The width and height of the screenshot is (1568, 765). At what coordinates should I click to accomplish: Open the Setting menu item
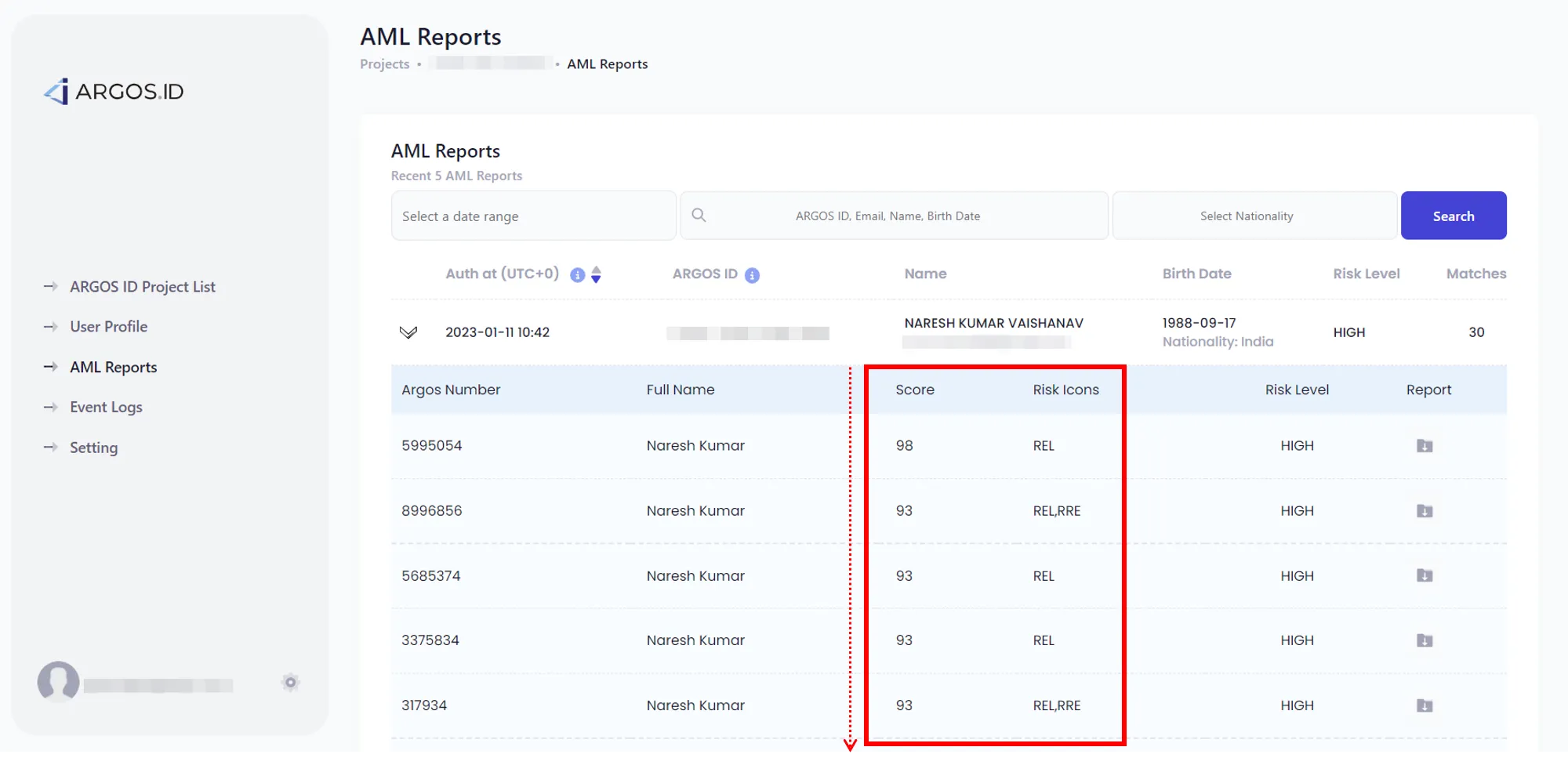point(93,448)
